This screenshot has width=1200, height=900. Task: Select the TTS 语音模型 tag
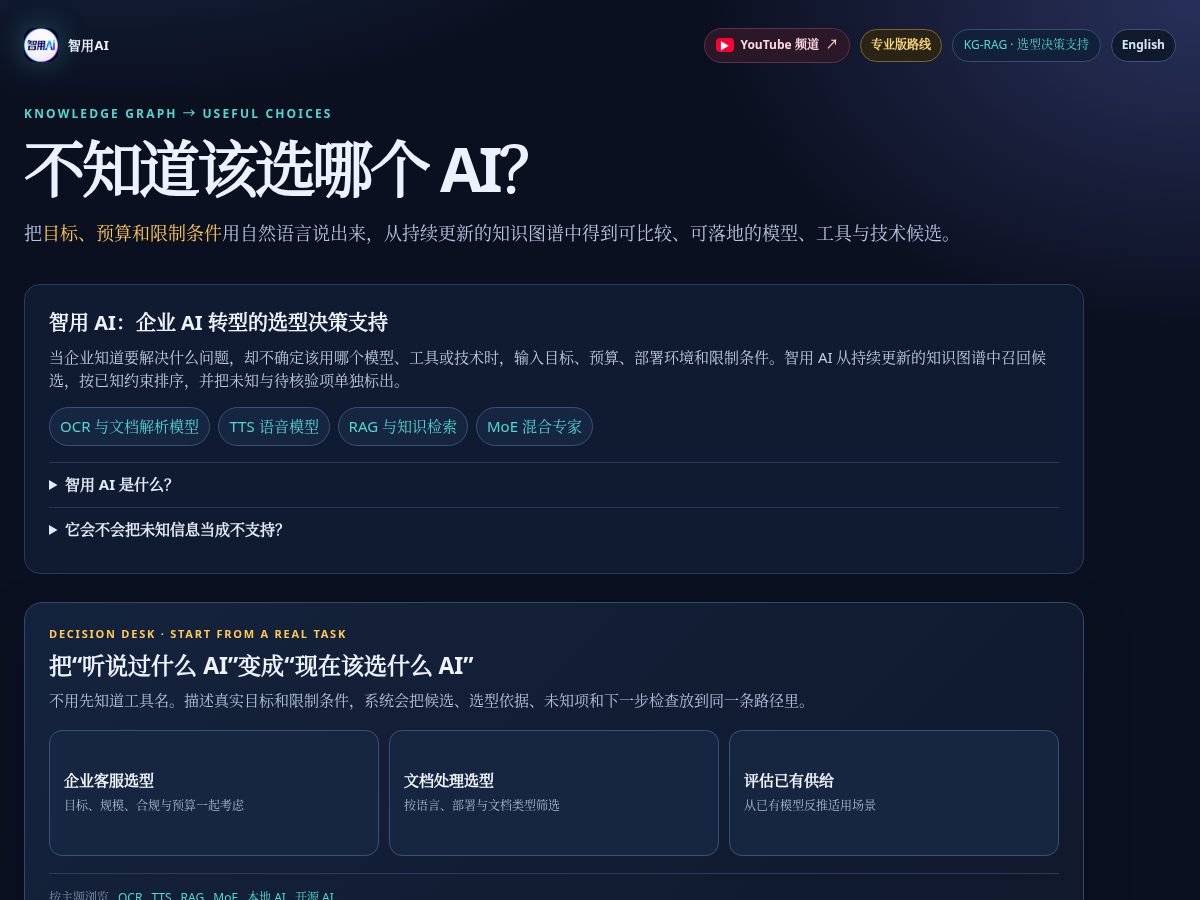(274, 427)
